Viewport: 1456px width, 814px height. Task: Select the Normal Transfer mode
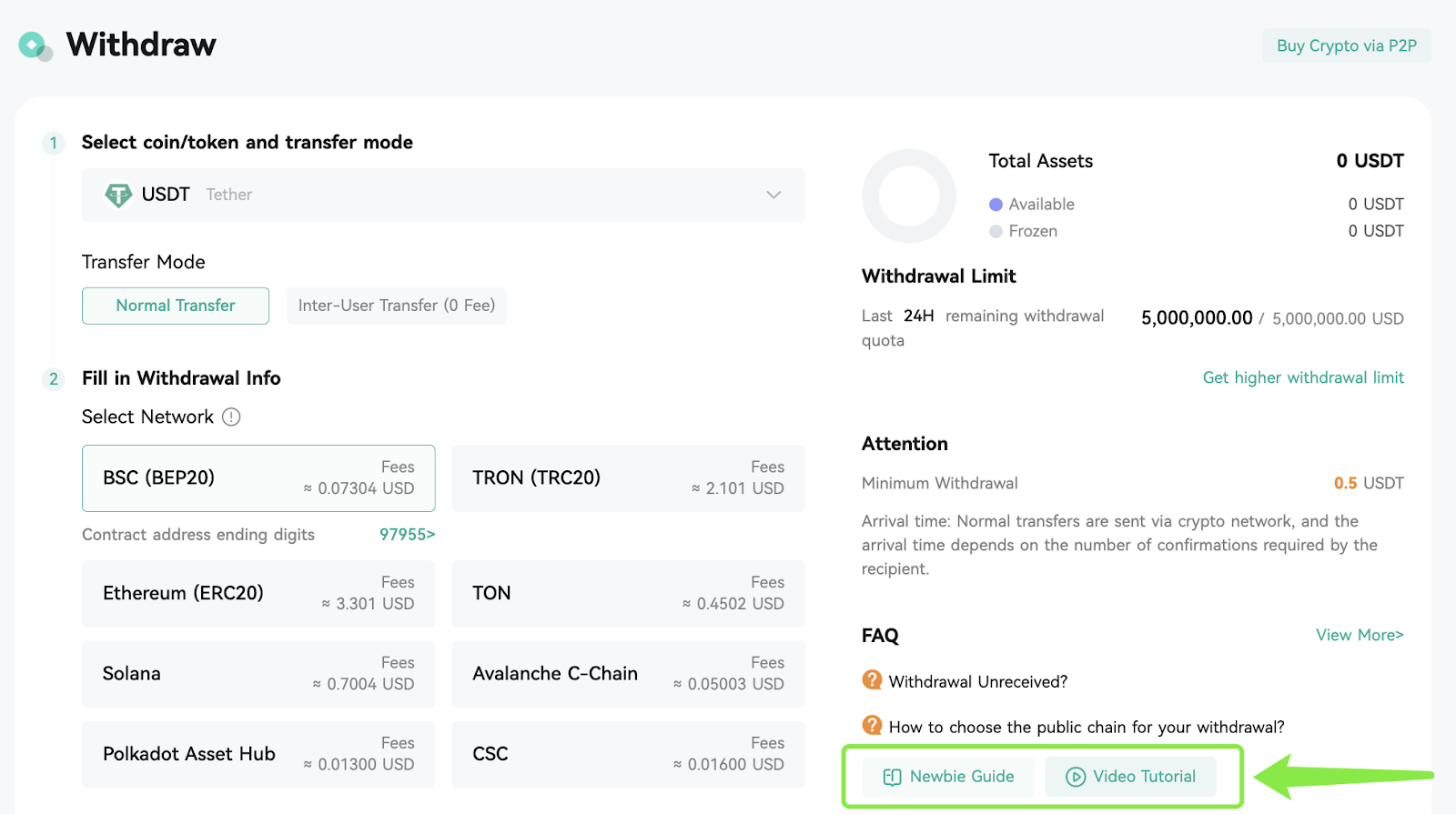point(176,306)
